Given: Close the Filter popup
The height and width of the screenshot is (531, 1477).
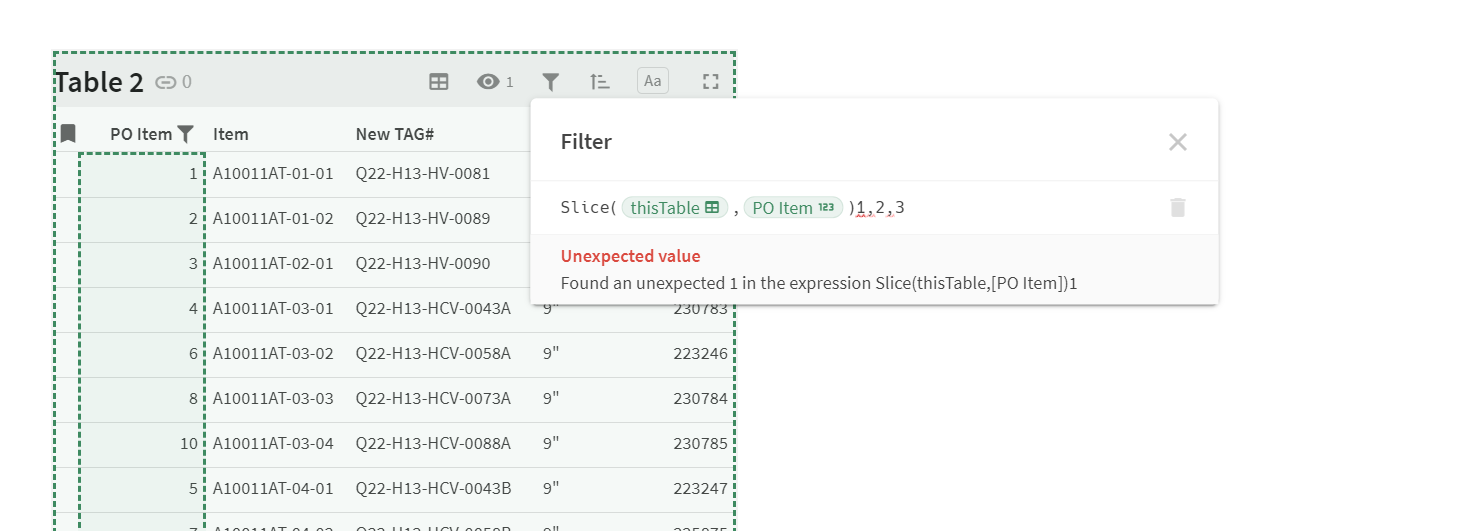Looking at the screenshot, I should (x=1178, y=142).
